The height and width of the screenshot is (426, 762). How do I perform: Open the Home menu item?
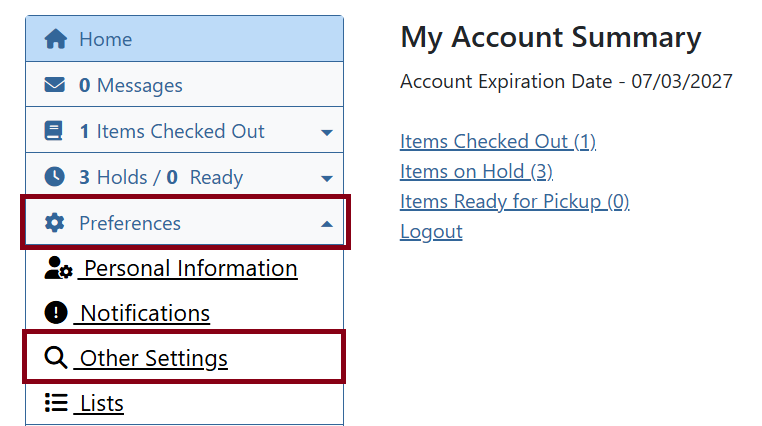click(x=106, y=39)
